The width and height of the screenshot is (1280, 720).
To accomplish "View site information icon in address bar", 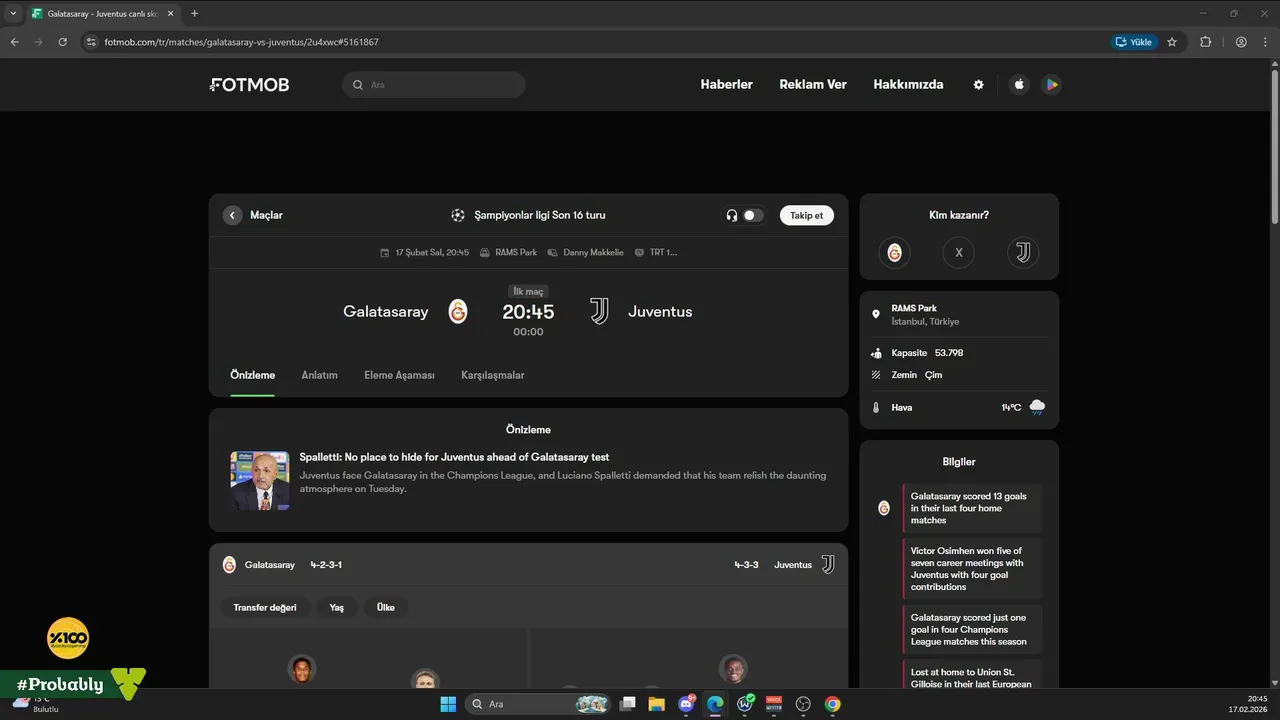I will coord(91,42).
